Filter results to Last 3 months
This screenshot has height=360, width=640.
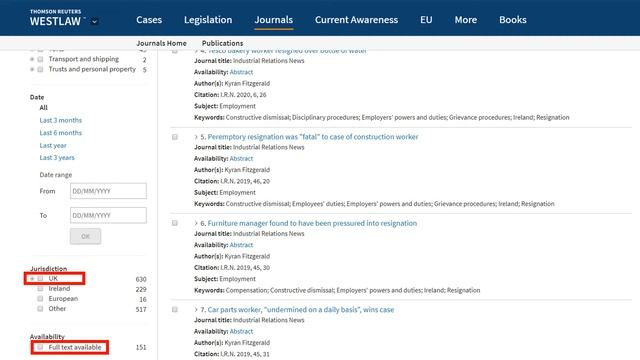pos(60,120)
